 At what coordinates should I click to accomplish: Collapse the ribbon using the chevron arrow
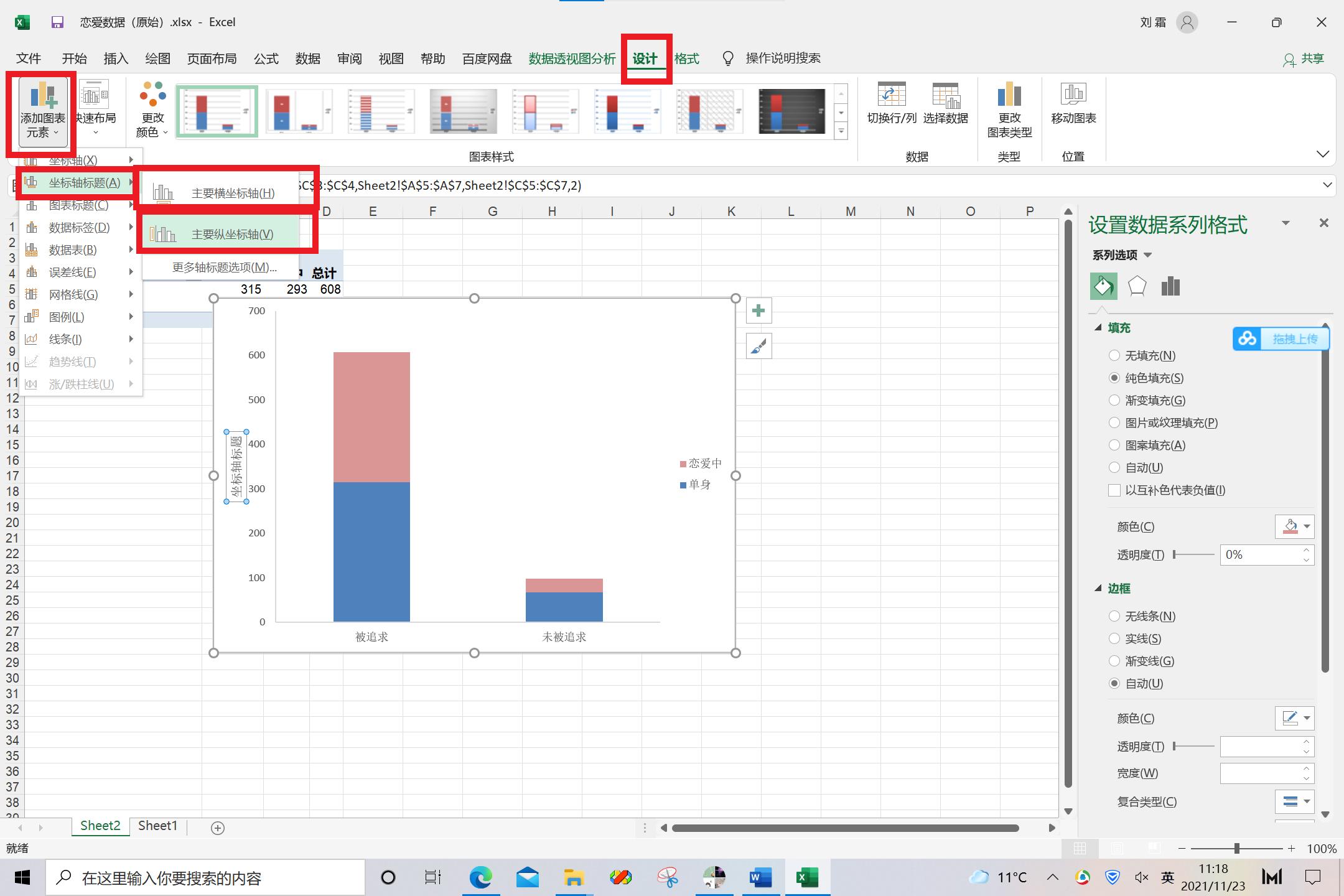(x=1323, y=154)
